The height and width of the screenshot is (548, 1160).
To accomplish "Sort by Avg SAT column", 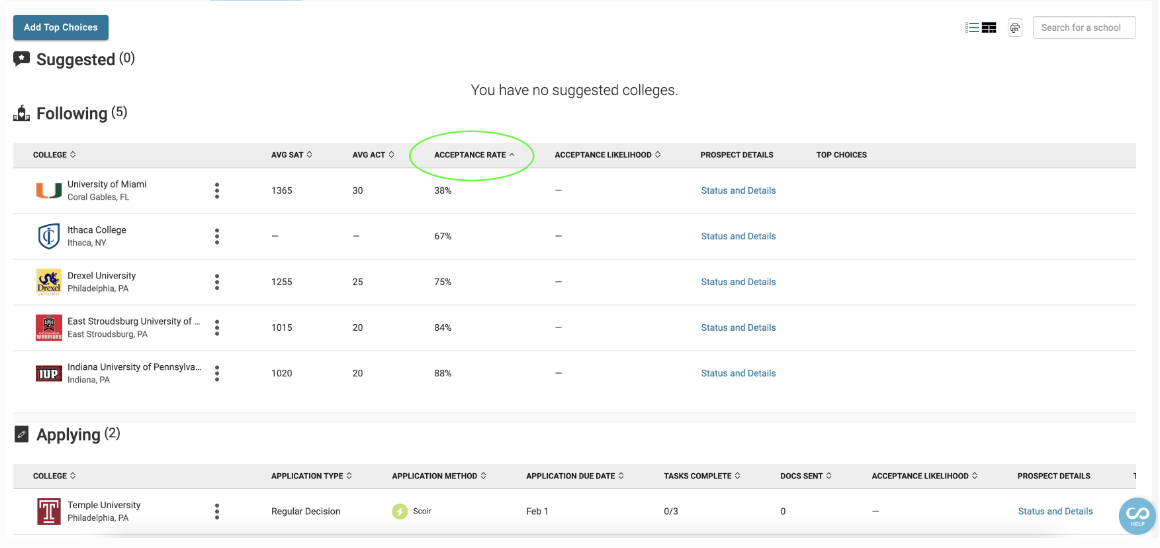I will [x=291, y=155].
